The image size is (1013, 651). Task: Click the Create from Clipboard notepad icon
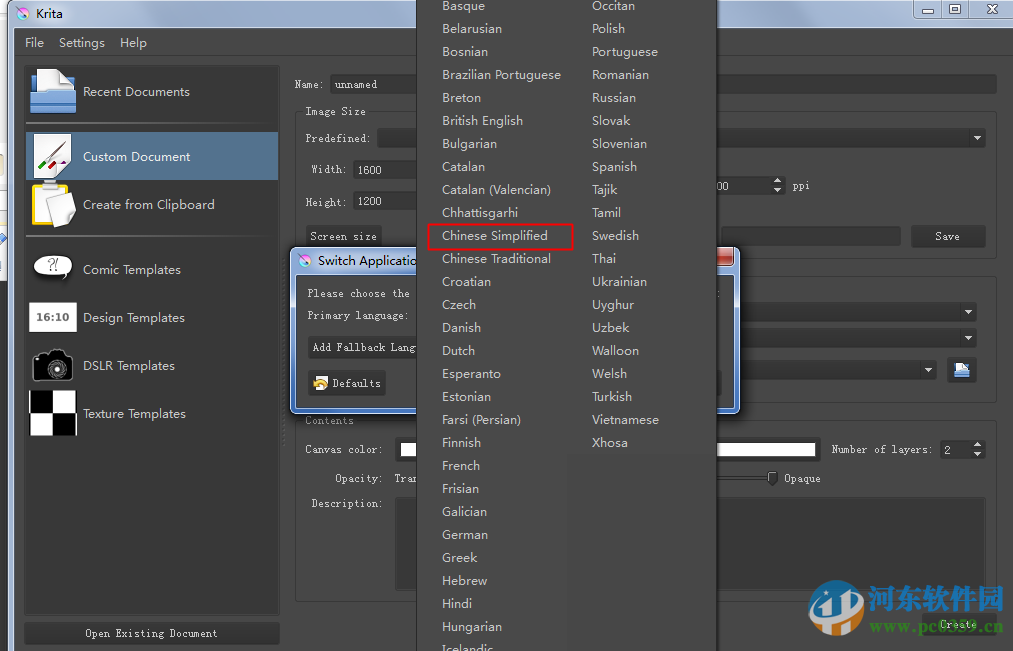point(51,204)
